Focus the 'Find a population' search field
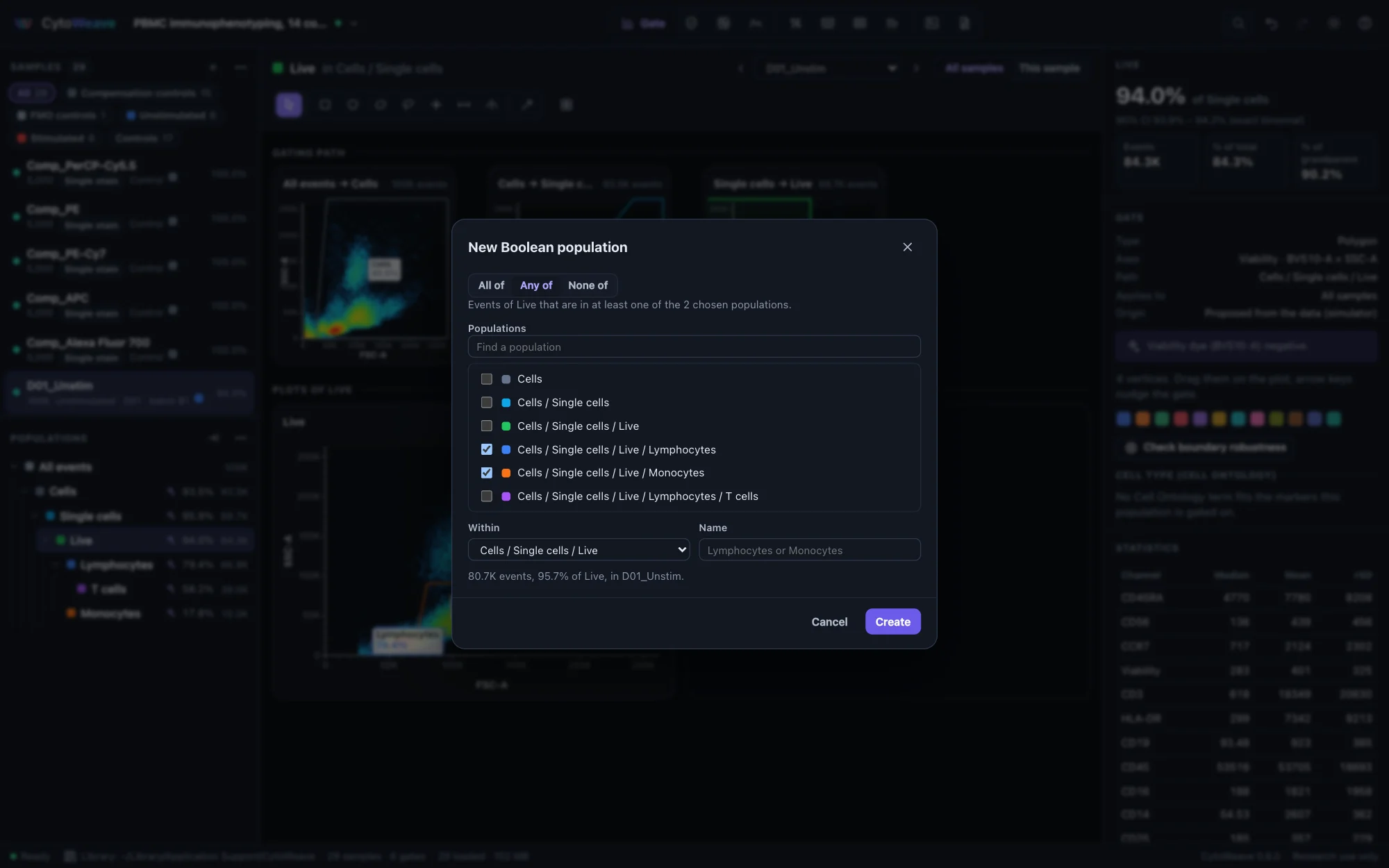 (x=694, y=347)
